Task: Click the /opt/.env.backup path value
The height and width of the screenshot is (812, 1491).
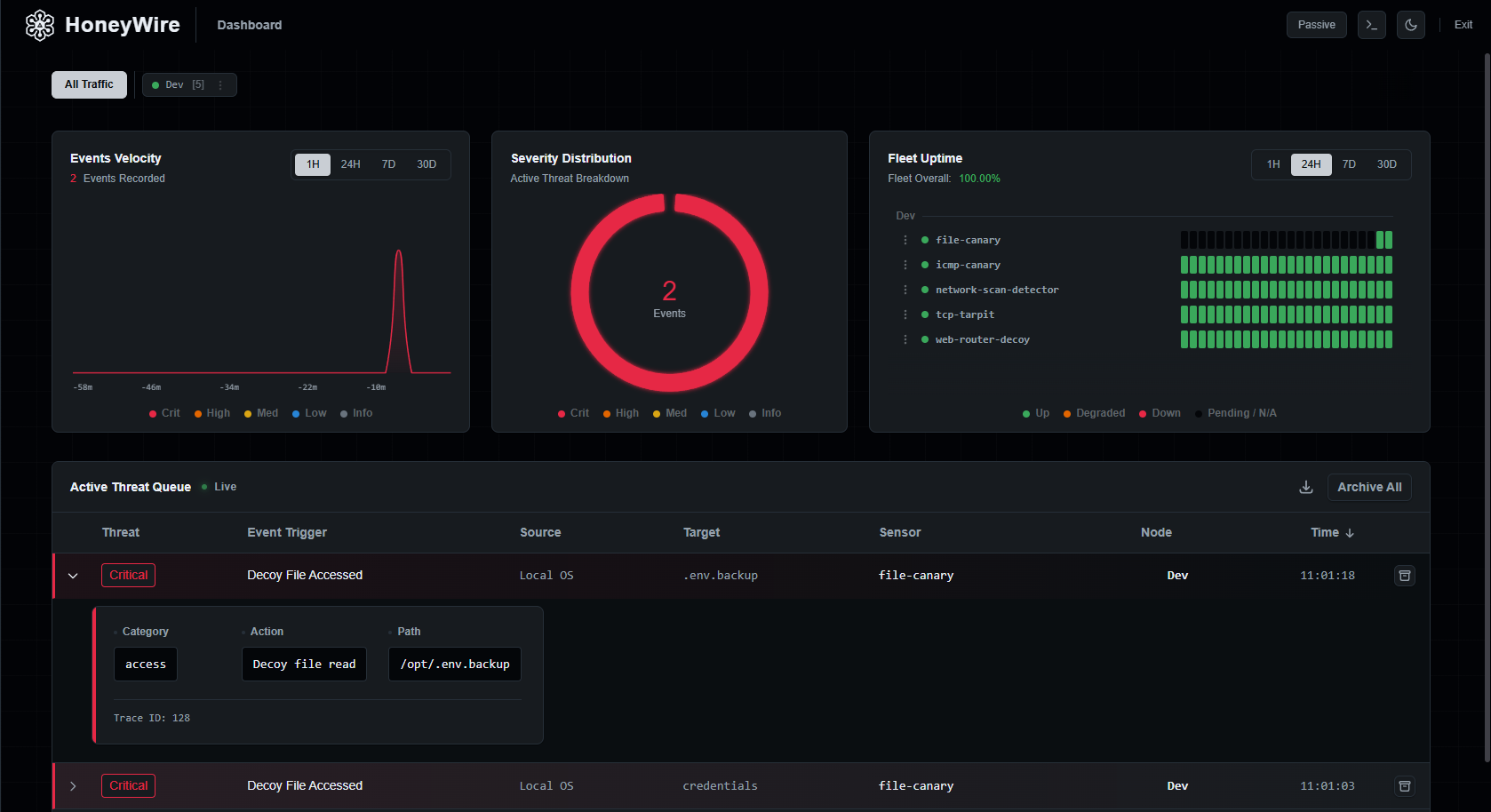Action: coord(455,665)
